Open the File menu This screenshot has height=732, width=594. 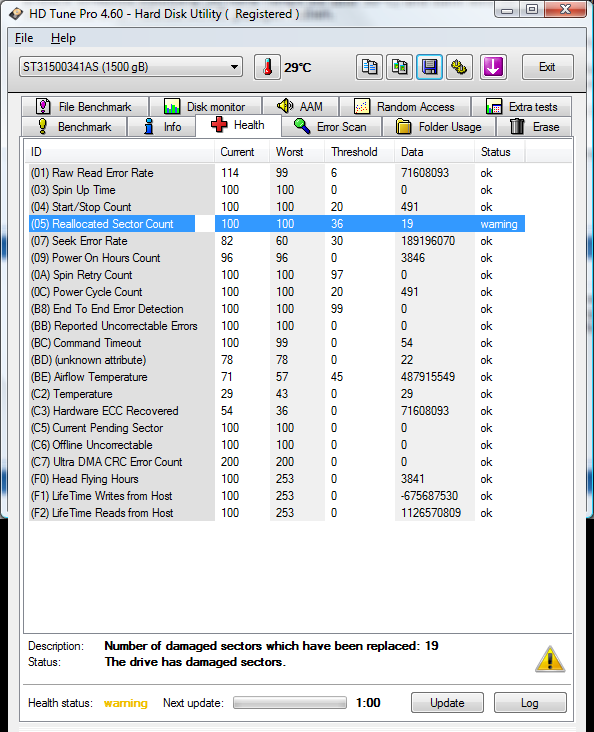click(x=24, y=38)
